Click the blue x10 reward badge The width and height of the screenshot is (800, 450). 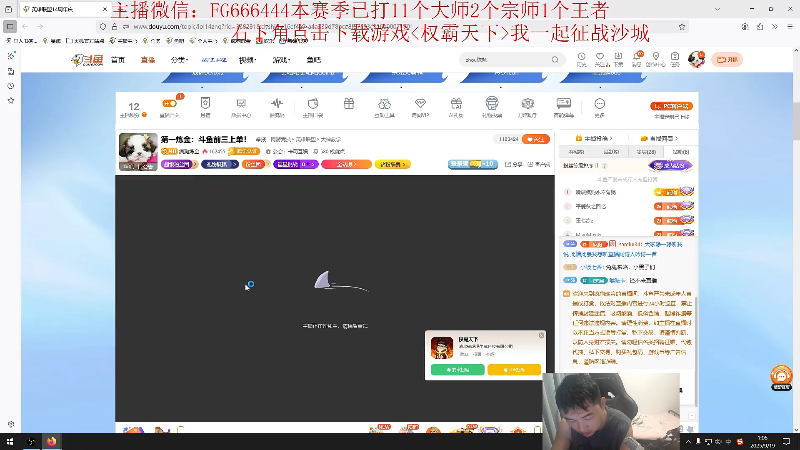[472, 164]
